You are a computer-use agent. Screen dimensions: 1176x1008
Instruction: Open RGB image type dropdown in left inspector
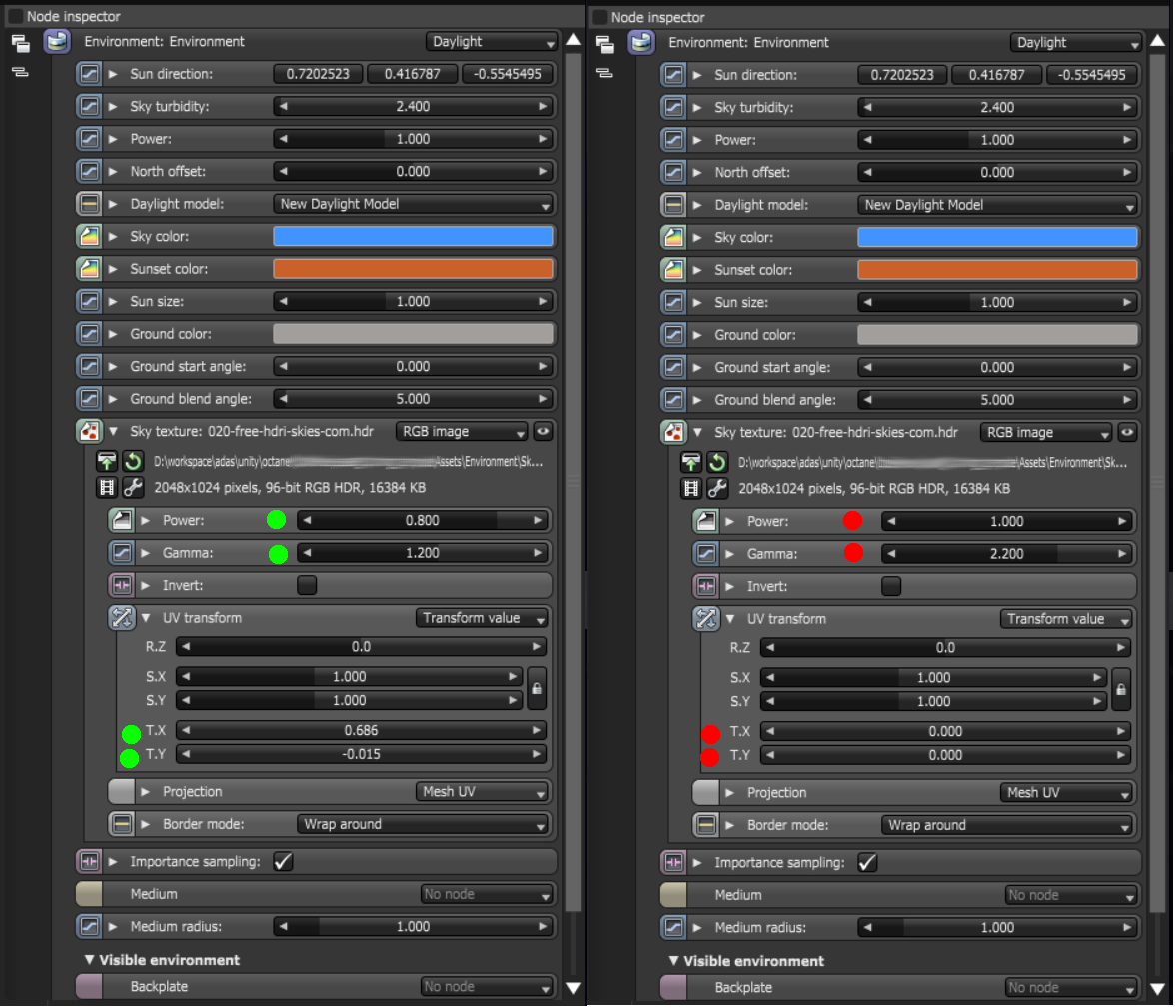(x=462, y=431)
